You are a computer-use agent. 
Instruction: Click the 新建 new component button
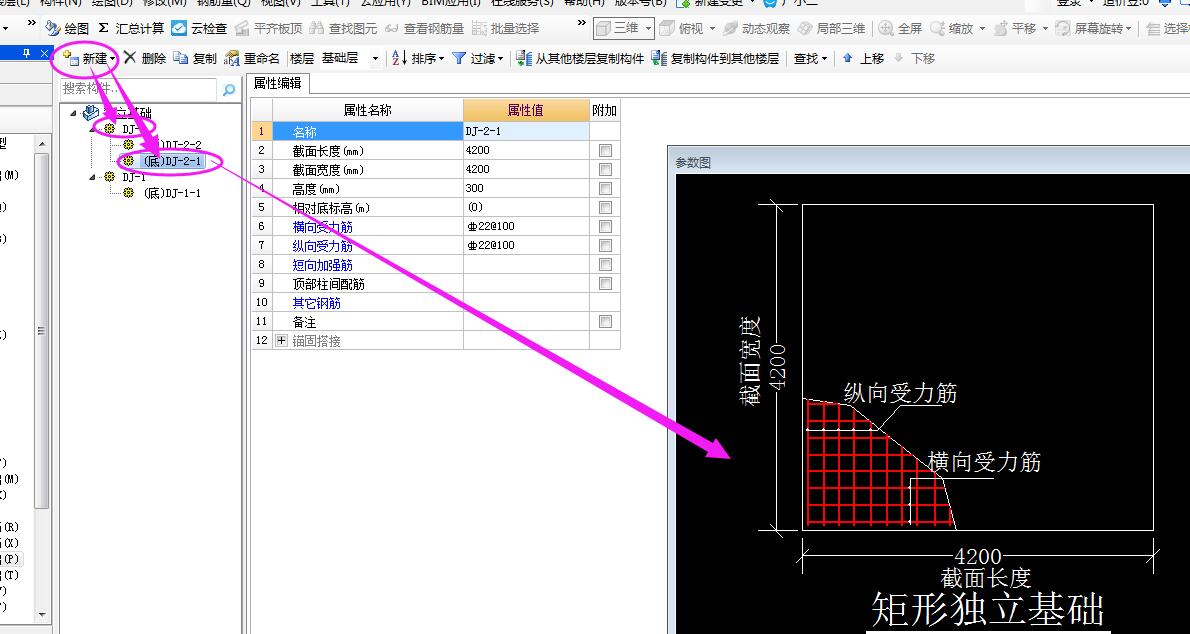click(85, 58)
